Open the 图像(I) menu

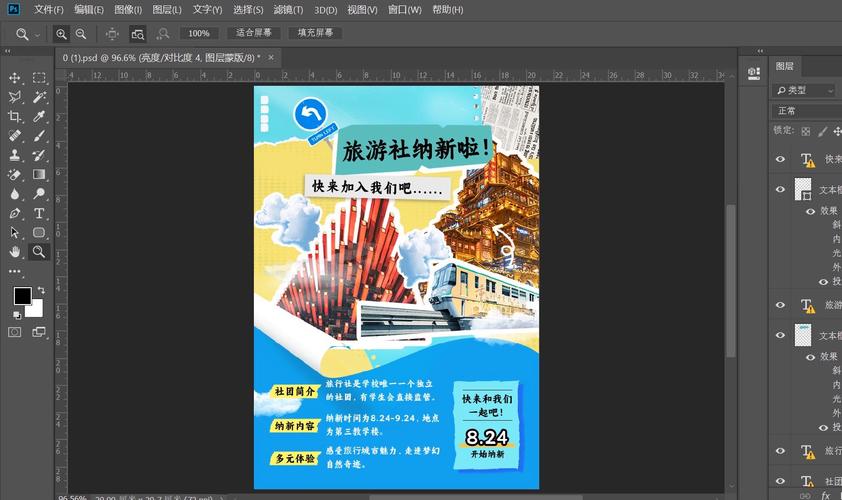point(128,10)
